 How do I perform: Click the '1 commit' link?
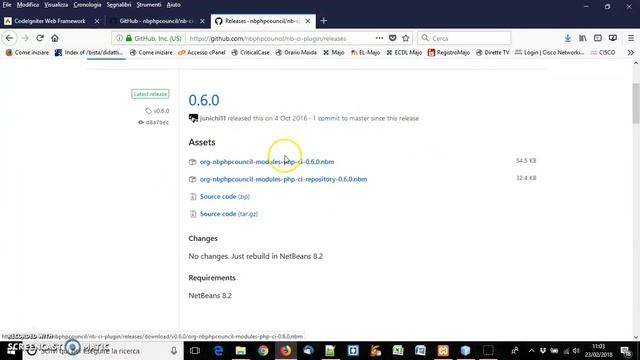point(326,118)
